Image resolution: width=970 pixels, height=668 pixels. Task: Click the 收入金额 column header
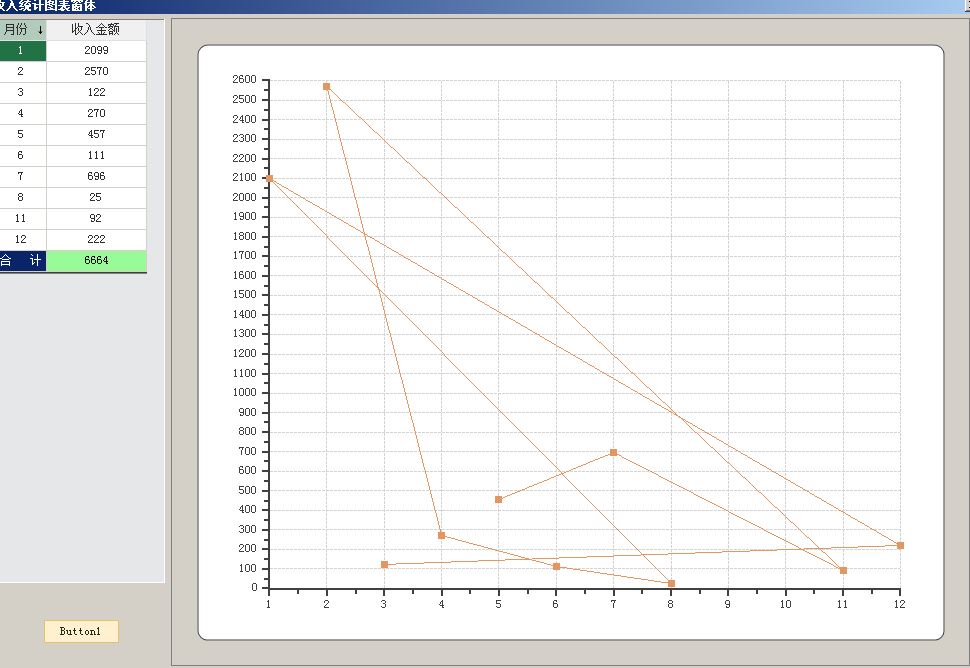[96, 29]
